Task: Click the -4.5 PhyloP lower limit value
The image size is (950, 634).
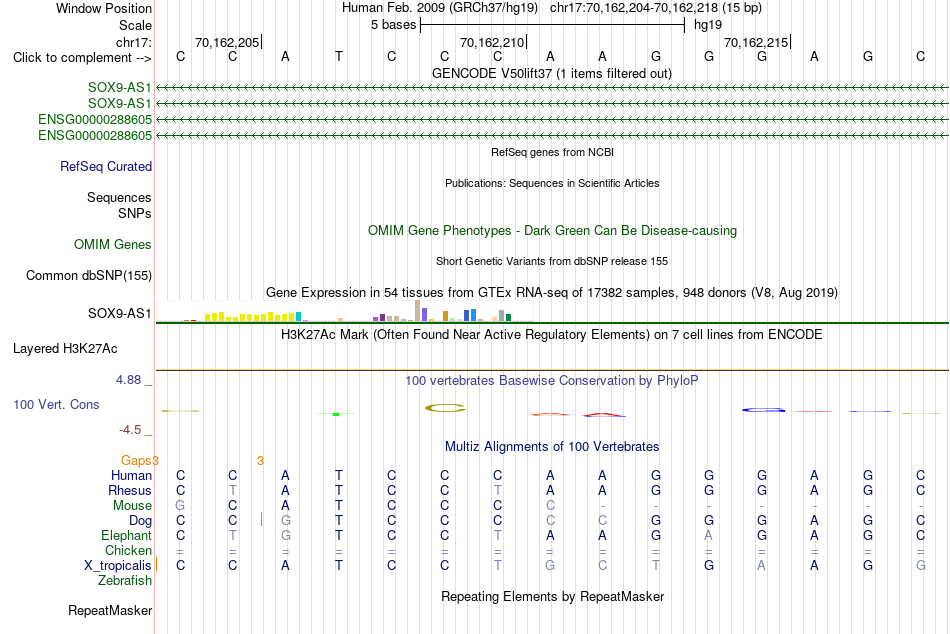Action: click(130, 430)
